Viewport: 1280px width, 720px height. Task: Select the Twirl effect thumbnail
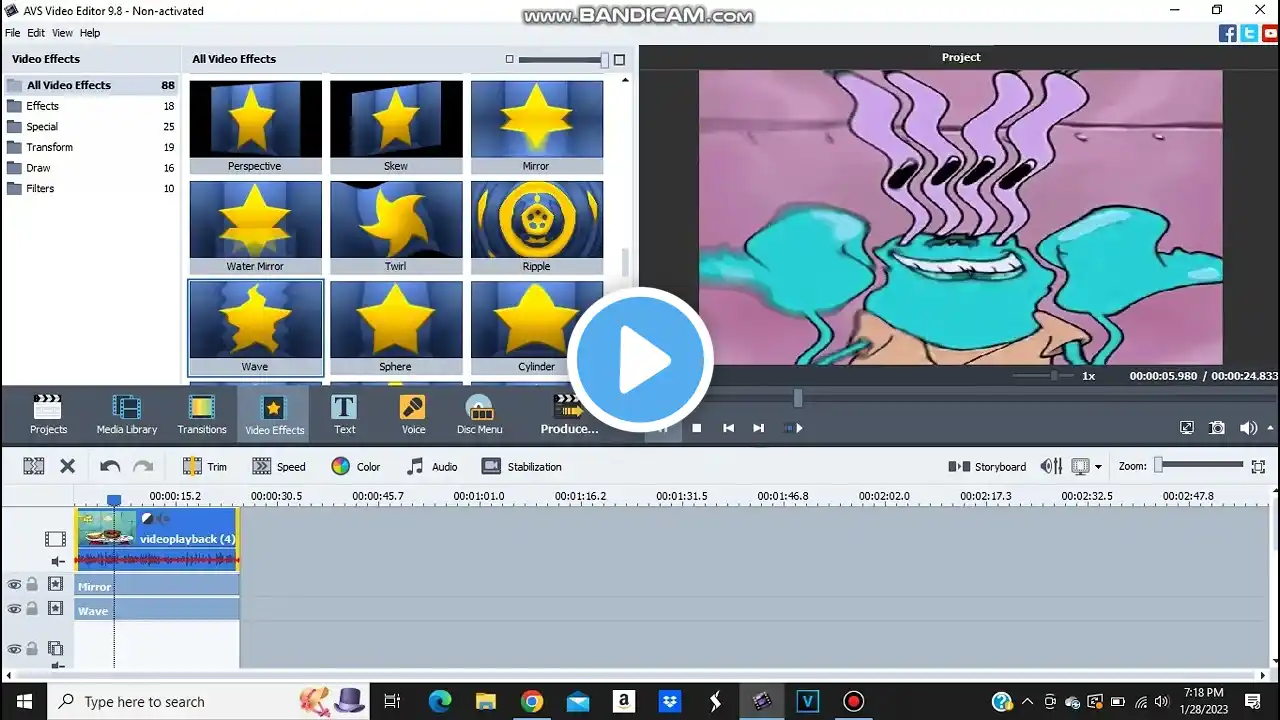(x=396, y=227)
